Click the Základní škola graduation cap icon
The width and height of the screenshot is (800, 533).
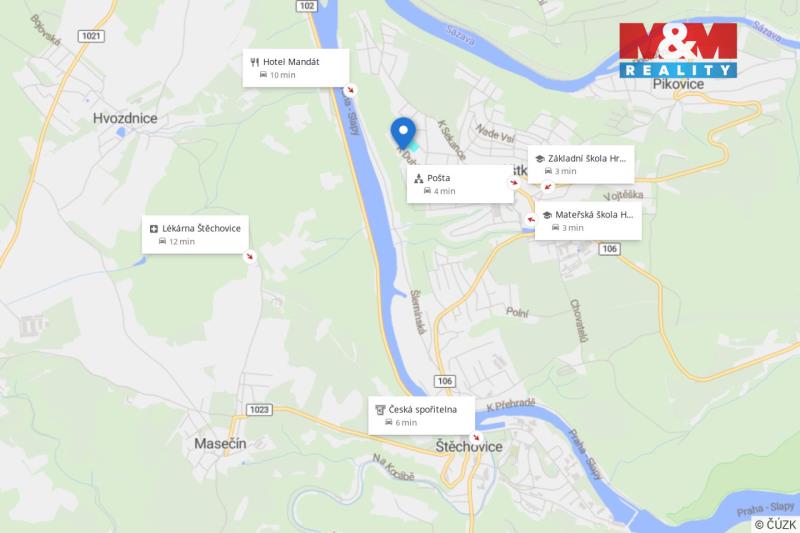pyautogui.click(x=540, y=159)
